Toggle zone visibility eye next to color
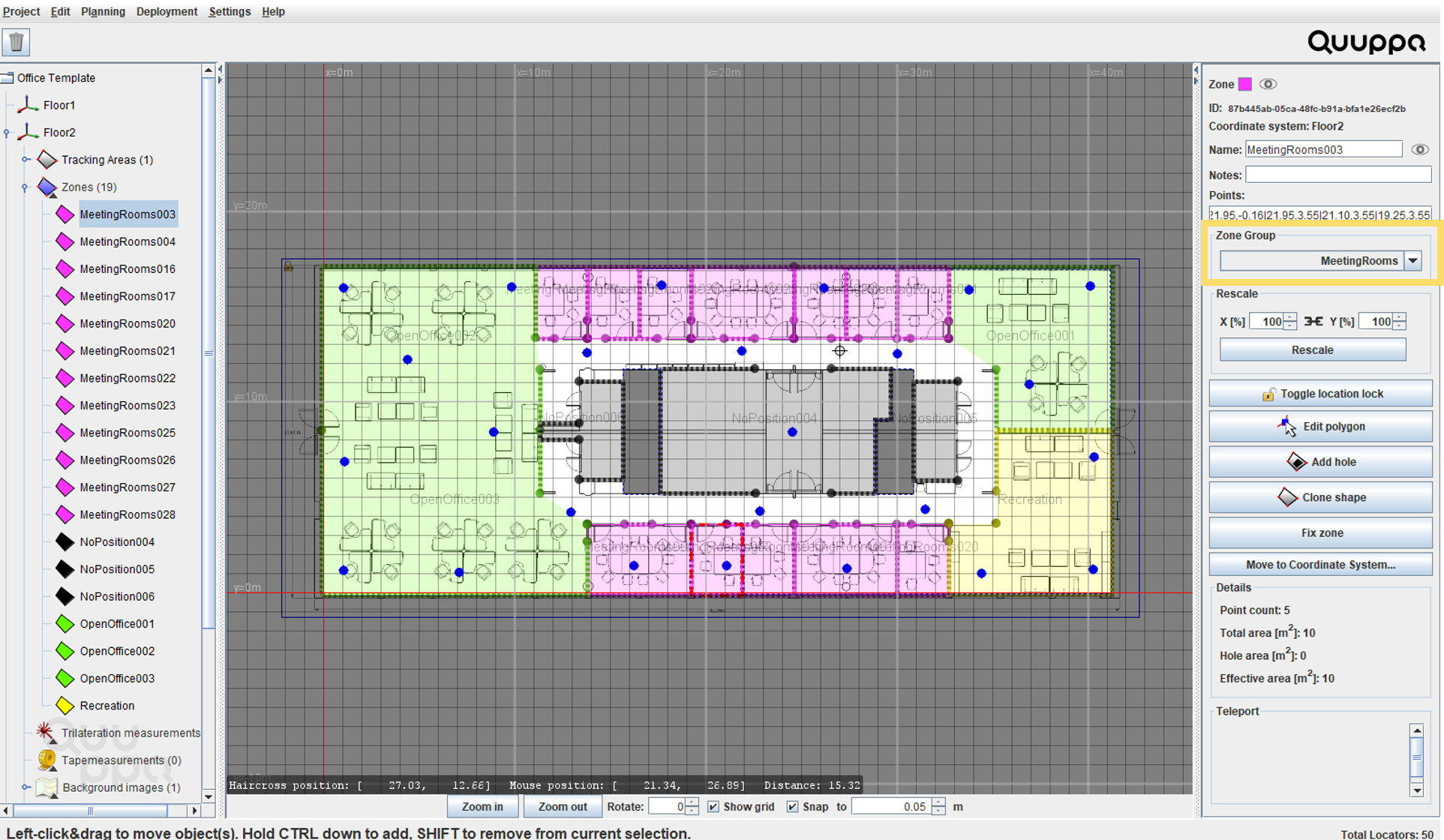Viewport: 1444px width, 840px height. pos(1268,84)
